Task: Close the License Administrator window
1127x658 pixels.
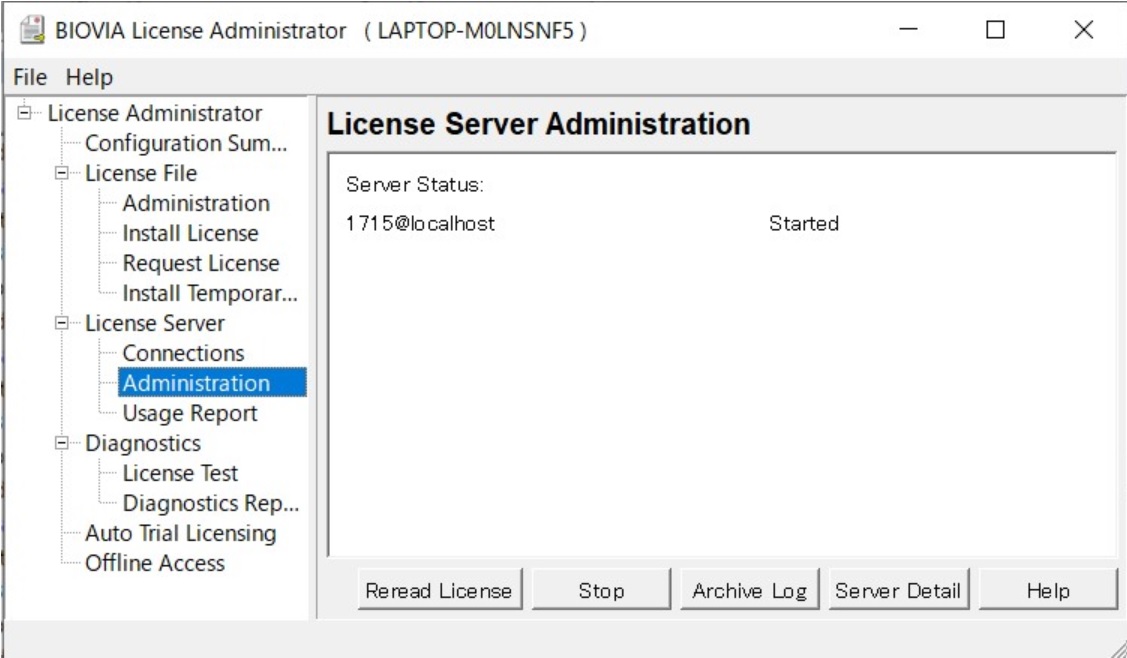Action: tap(1083, 30)
